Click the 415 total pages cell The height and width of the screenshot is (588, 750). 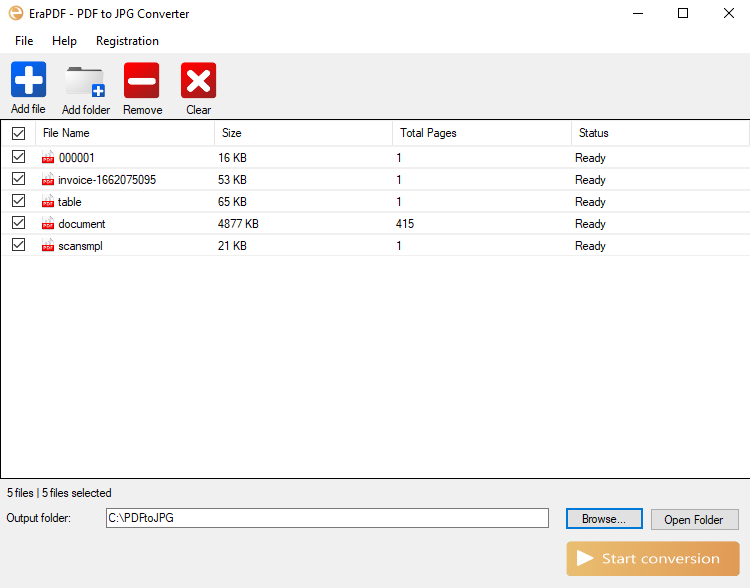[405, 223]
